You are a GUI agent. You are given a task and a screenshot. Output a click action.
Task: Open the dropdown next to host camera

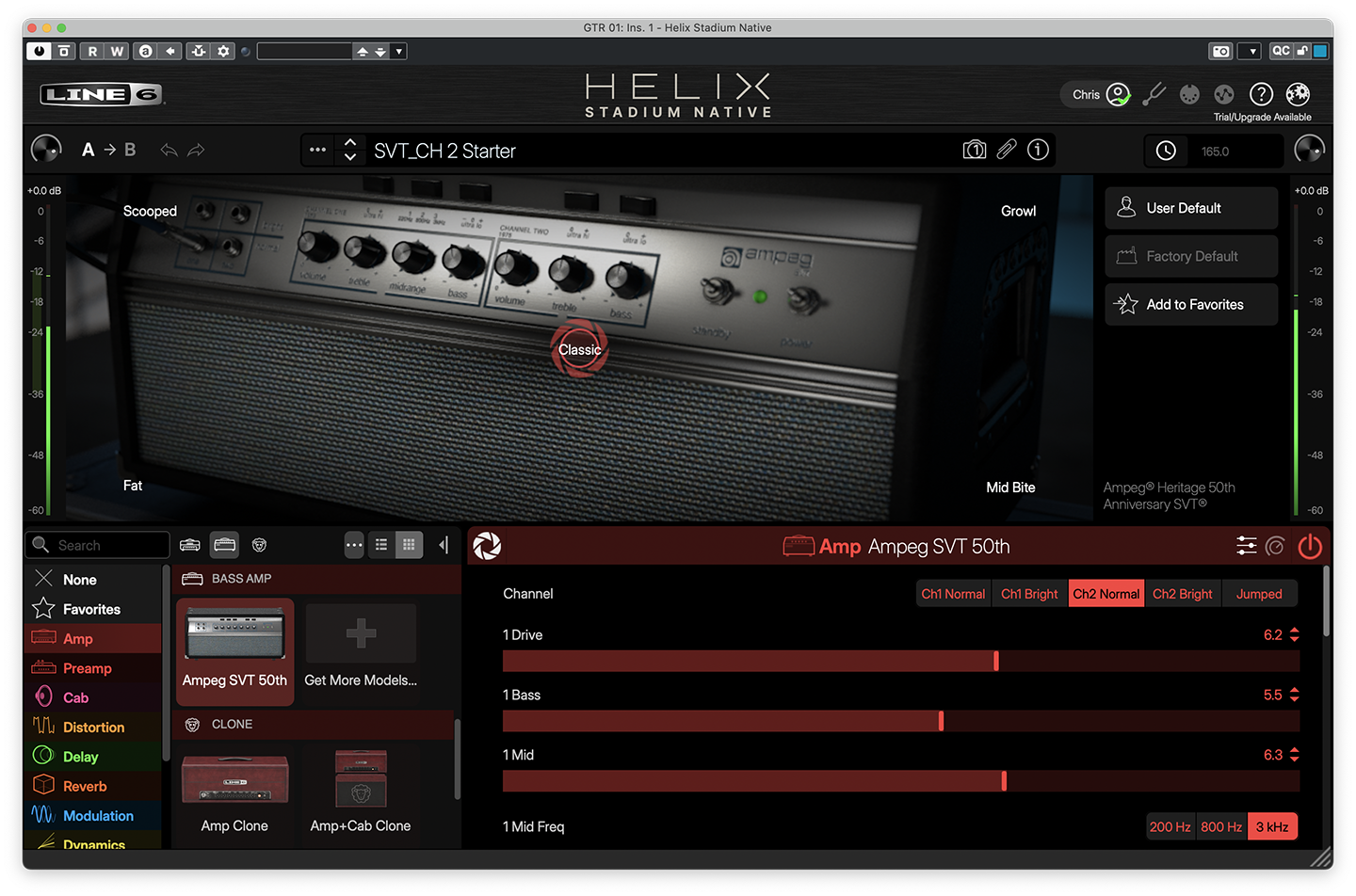click(x=1250, y=51)
